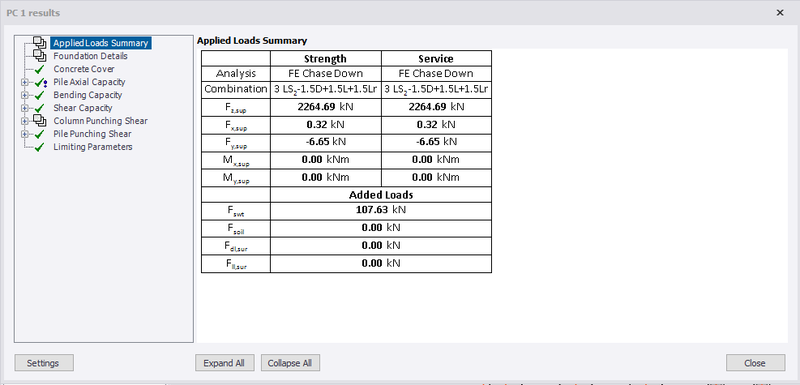Click Service Mx,sup value 0.00 kNm
Viewport: 800px width, 385px height.
(x=436, y=160)
